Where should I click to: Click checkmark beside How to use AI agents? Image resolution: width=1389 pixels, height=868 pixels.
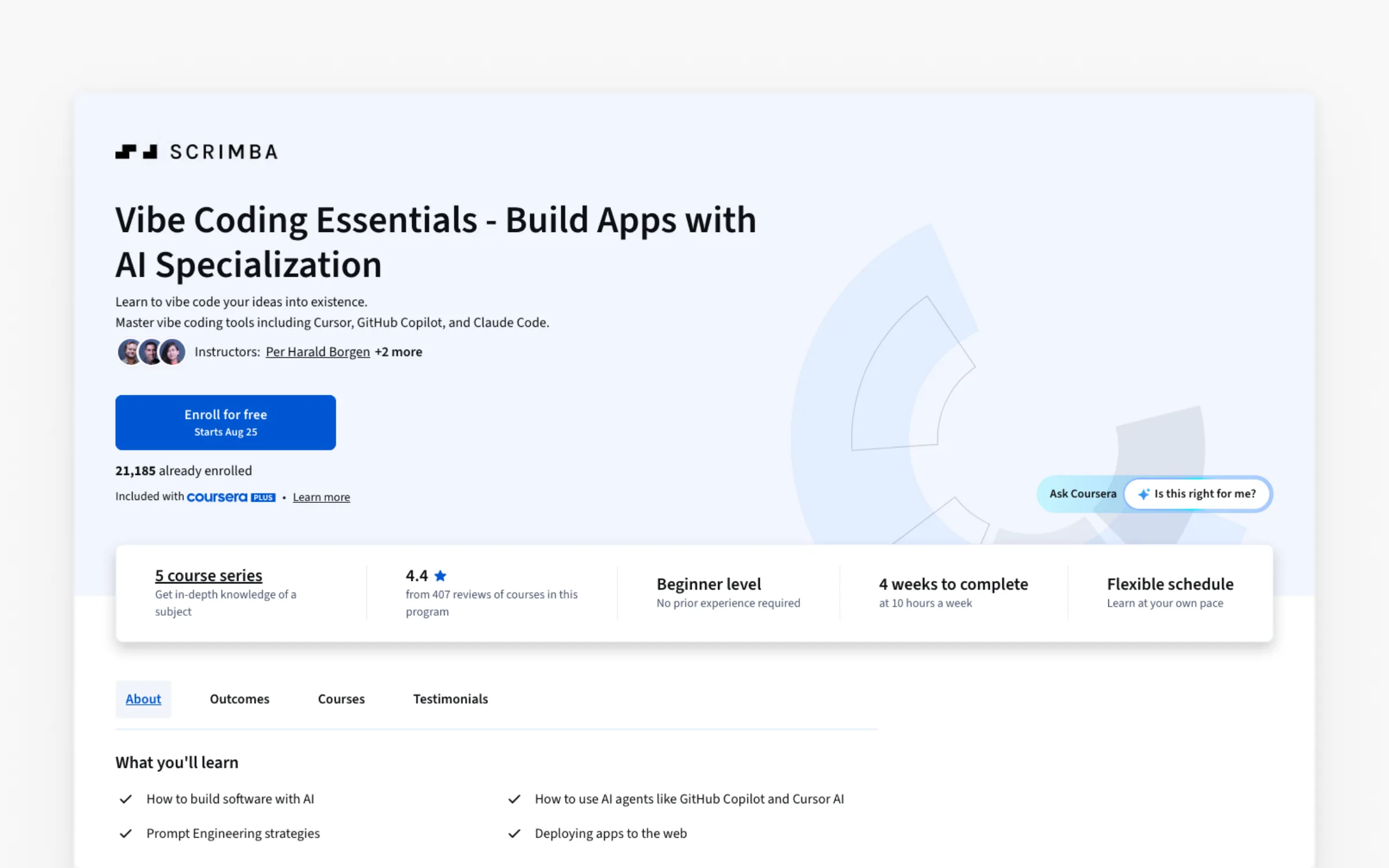[514, 799]
